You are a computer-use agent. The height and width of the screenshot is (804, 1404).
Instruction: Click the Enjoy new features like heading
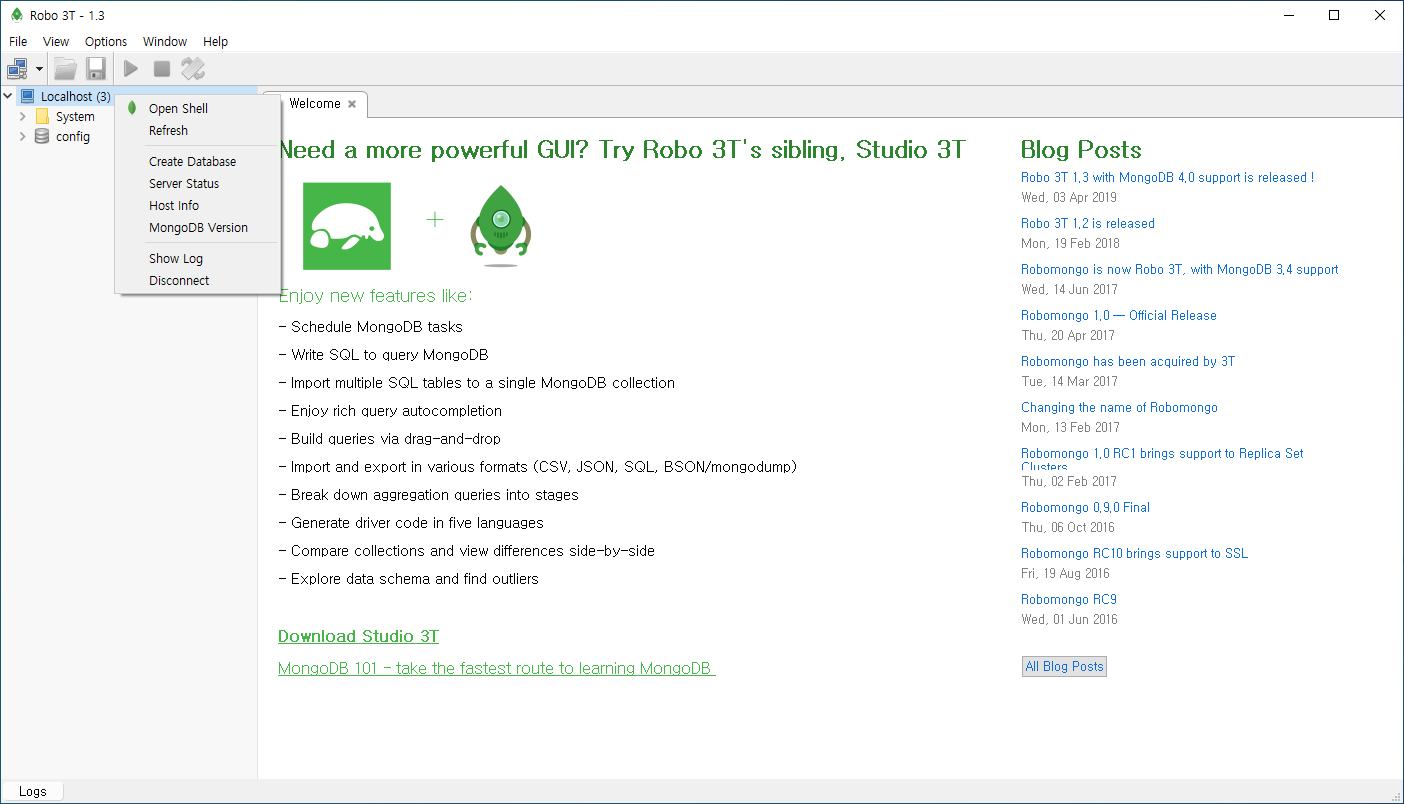[375, 296]
